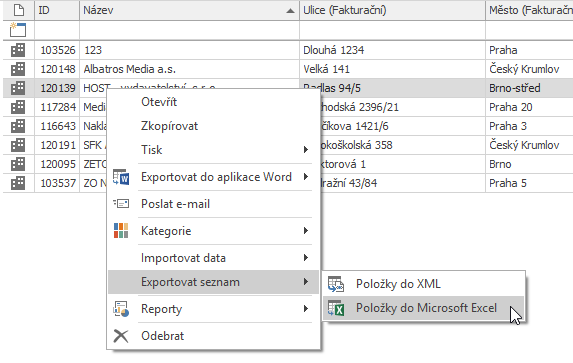Sort by the ID column header
The height and width of the screenshot is (363, 573).
point(57,10)
